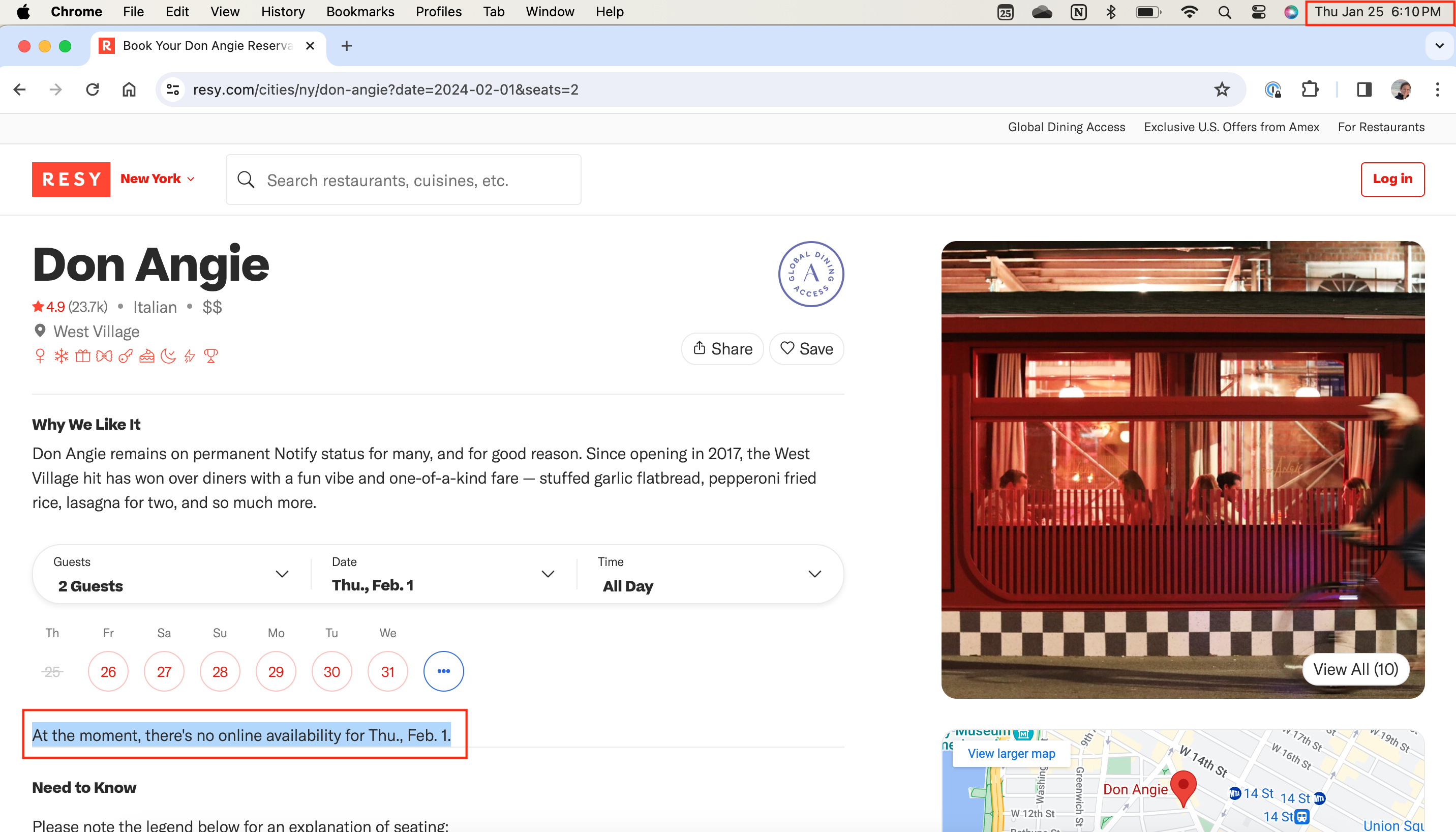This screenshot has height=832, width=1456.
Task: Select Monday 29 date
Action: [276, 671]
